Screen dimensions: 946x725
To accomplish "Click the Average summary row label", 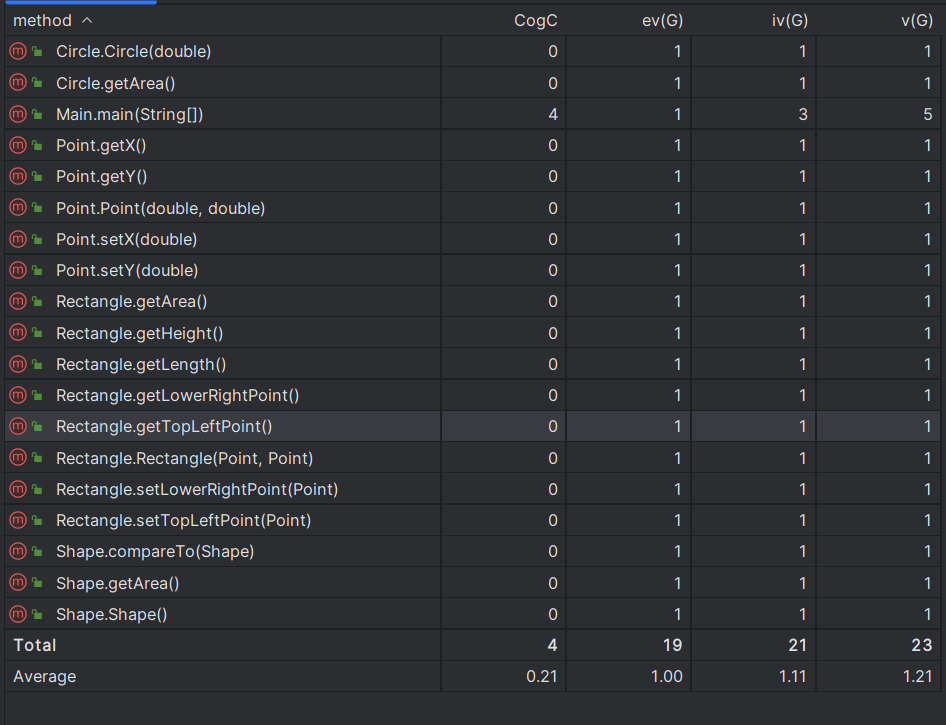I will point(44,676).
